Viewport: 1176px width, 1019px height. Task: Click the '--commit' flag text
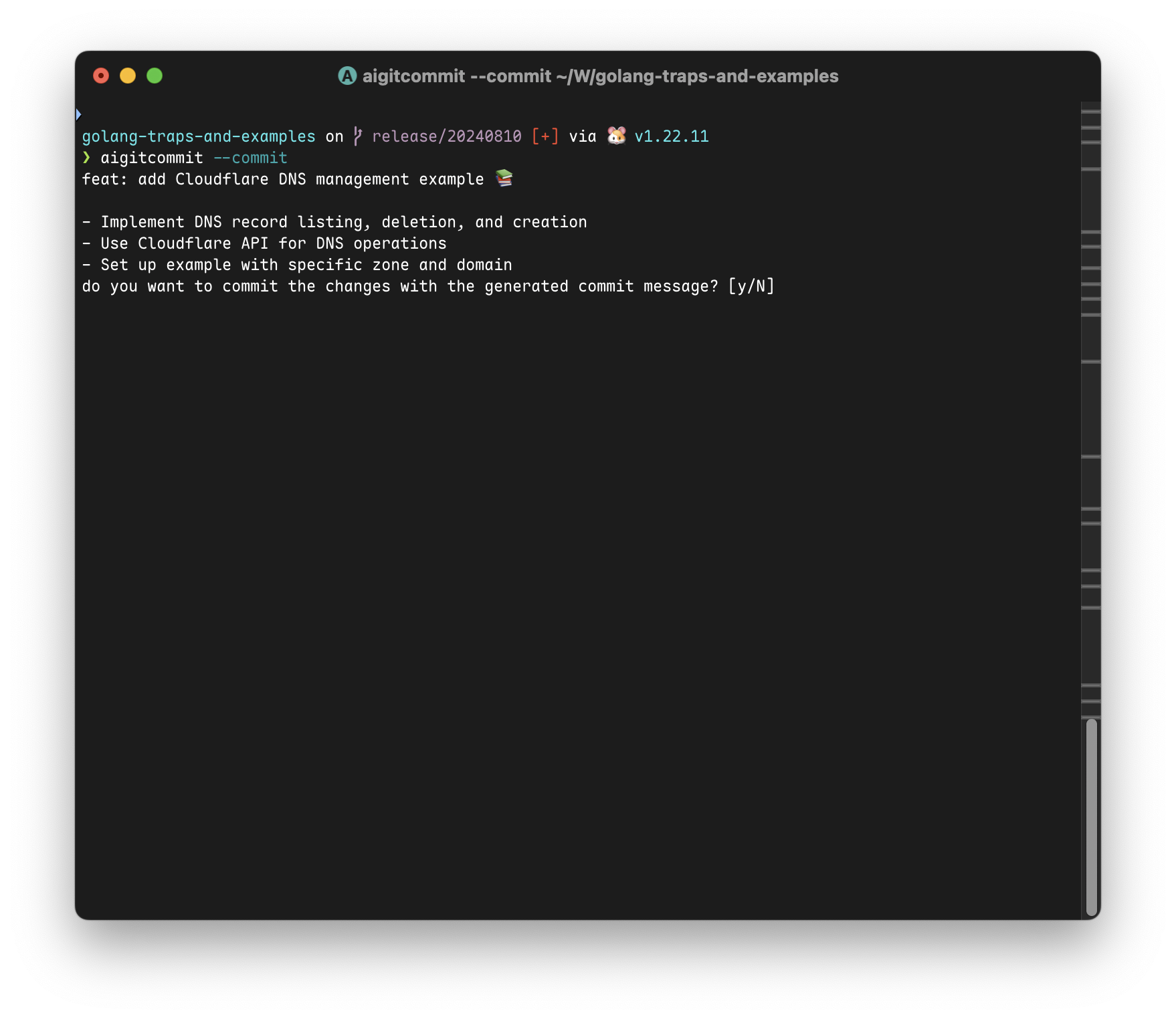point(250,158)
